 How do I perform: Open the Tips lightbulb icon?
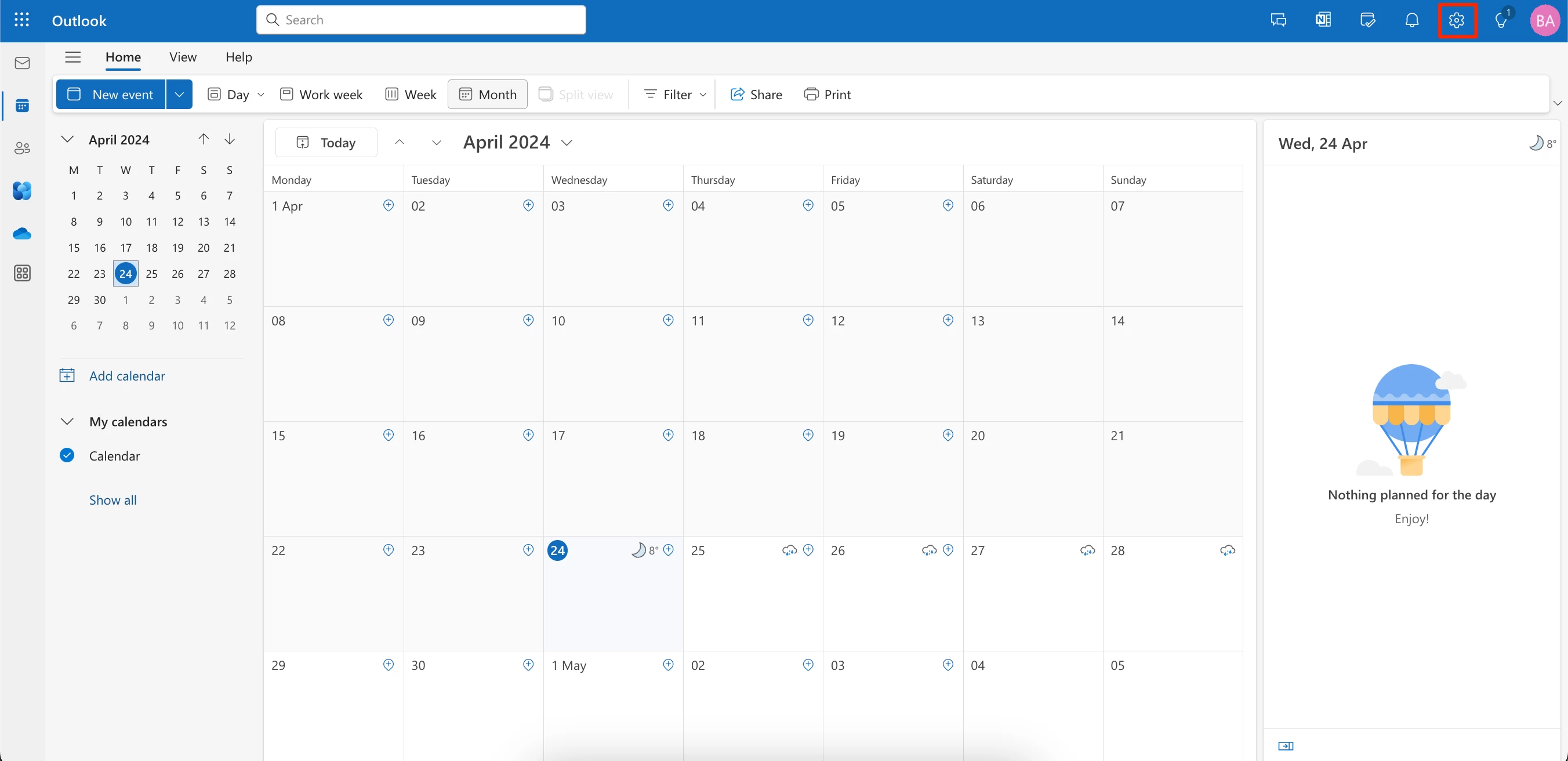point(1501,20)
